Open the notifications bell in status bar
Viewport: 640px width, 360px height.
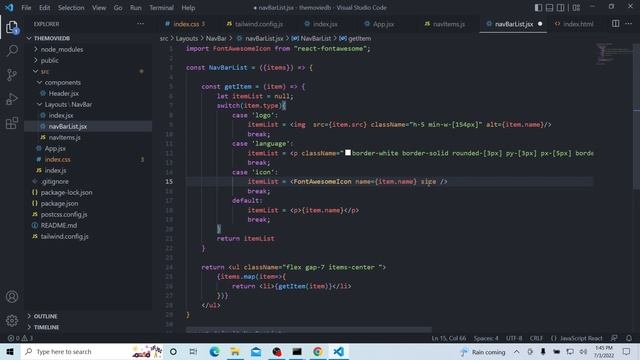coord(629,338)
